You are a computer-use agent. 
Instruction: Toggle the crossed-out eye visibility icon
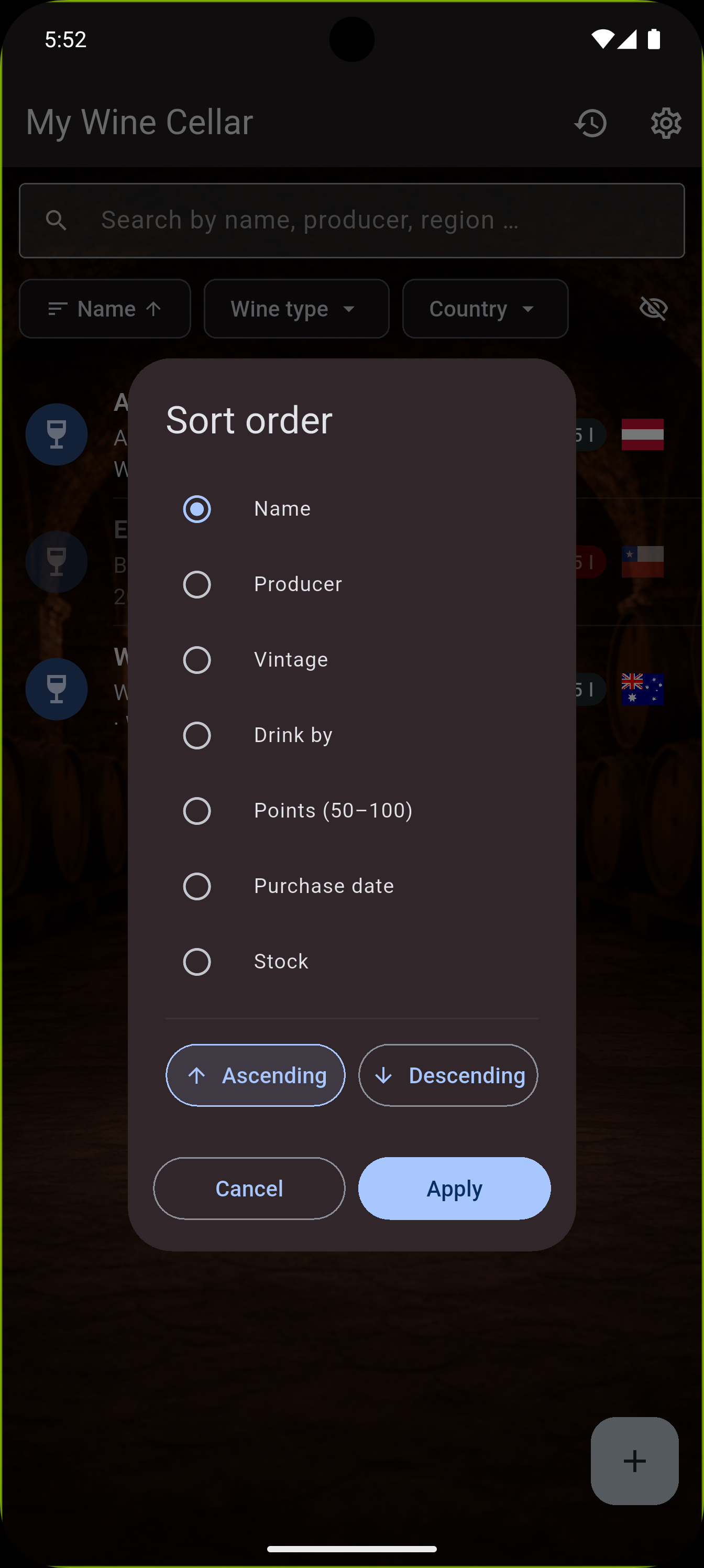pos(654,309)
